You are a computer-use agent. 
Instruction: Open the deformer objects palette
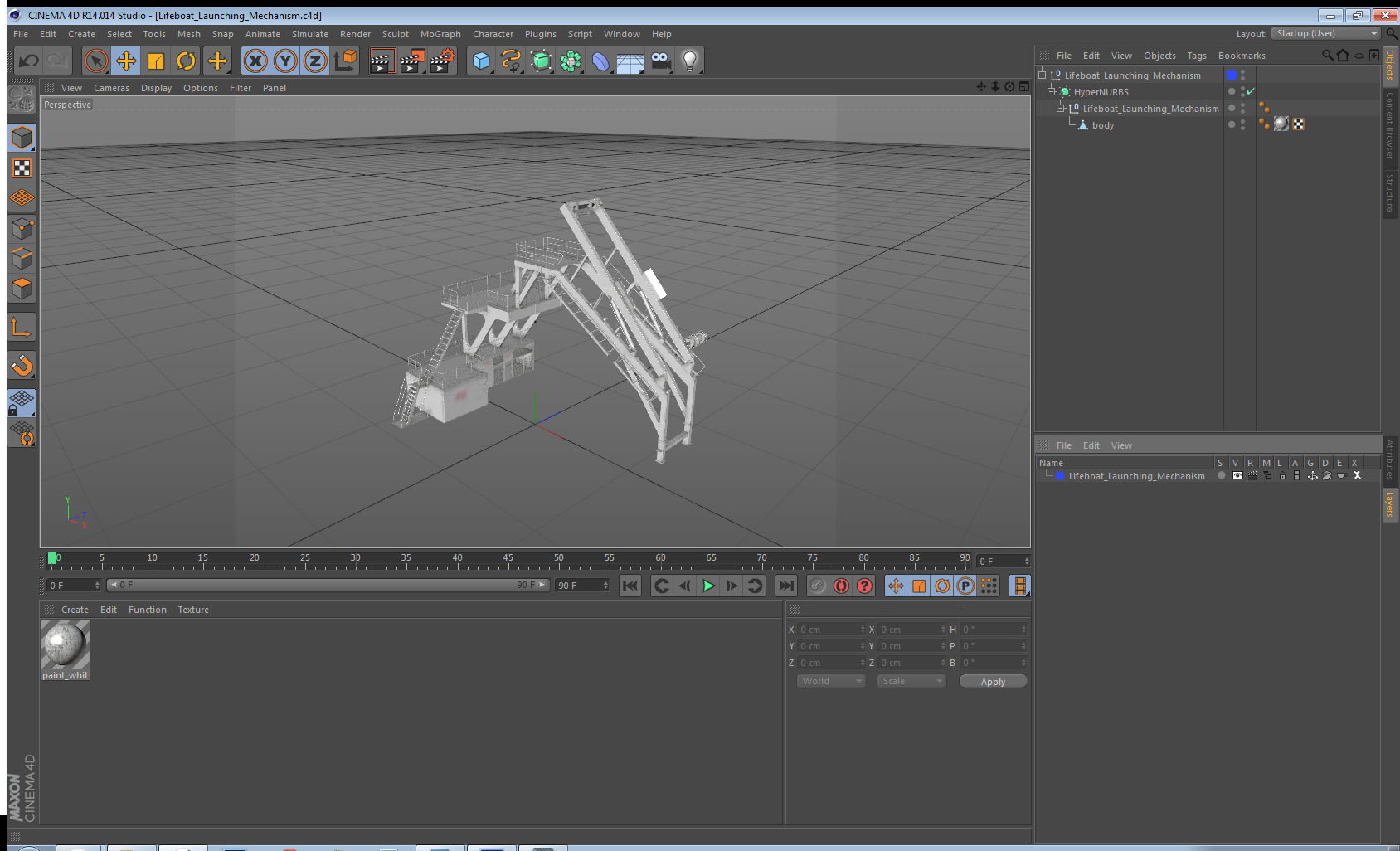pos(600,61)
